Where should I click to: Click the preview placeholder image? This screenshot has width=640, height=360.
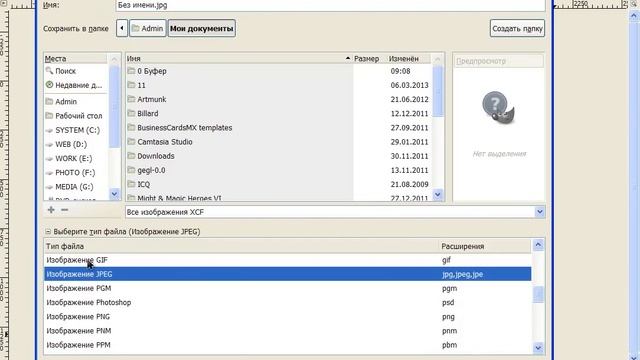(498, 108)
